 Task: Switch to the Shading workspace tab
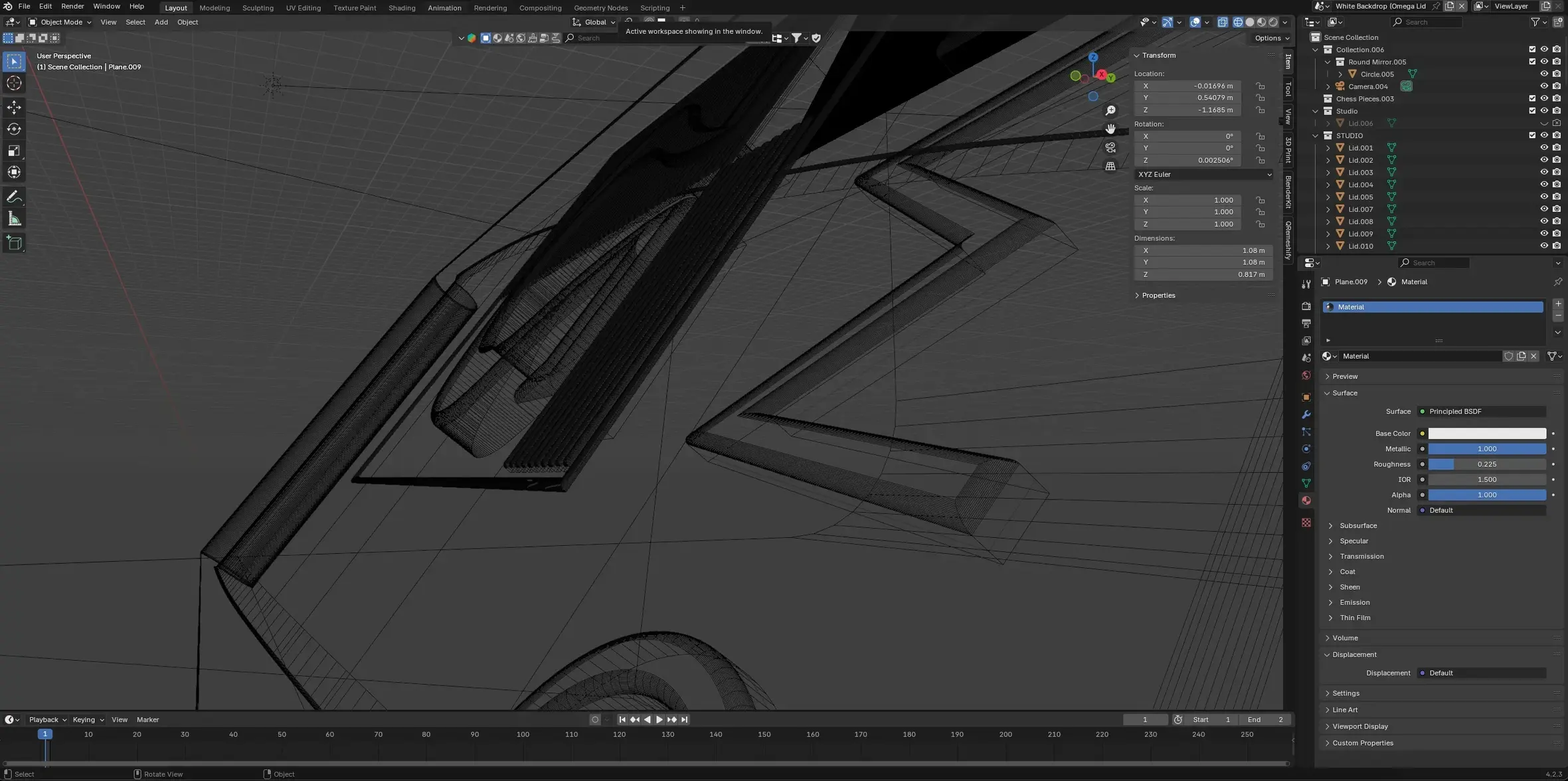(402, 7)
